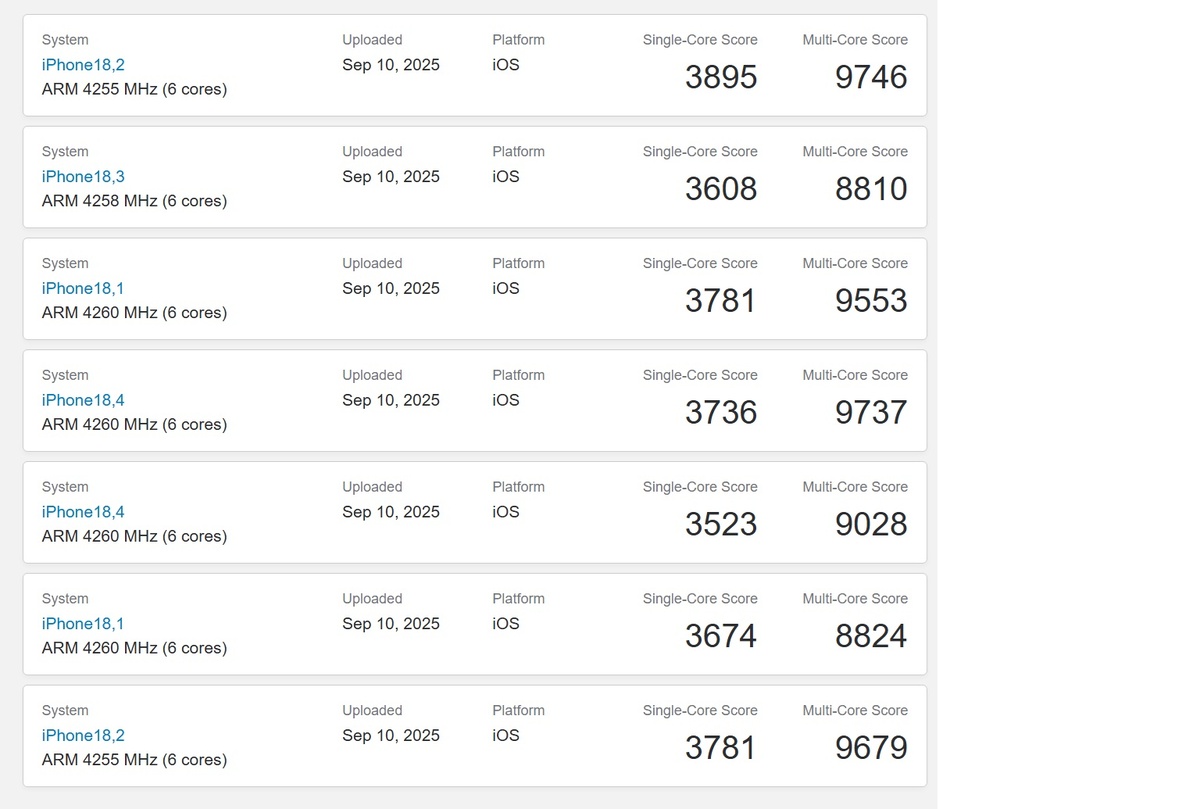
Task: Select the iPhone18,4 link in the fifth result
Action: 83,512
